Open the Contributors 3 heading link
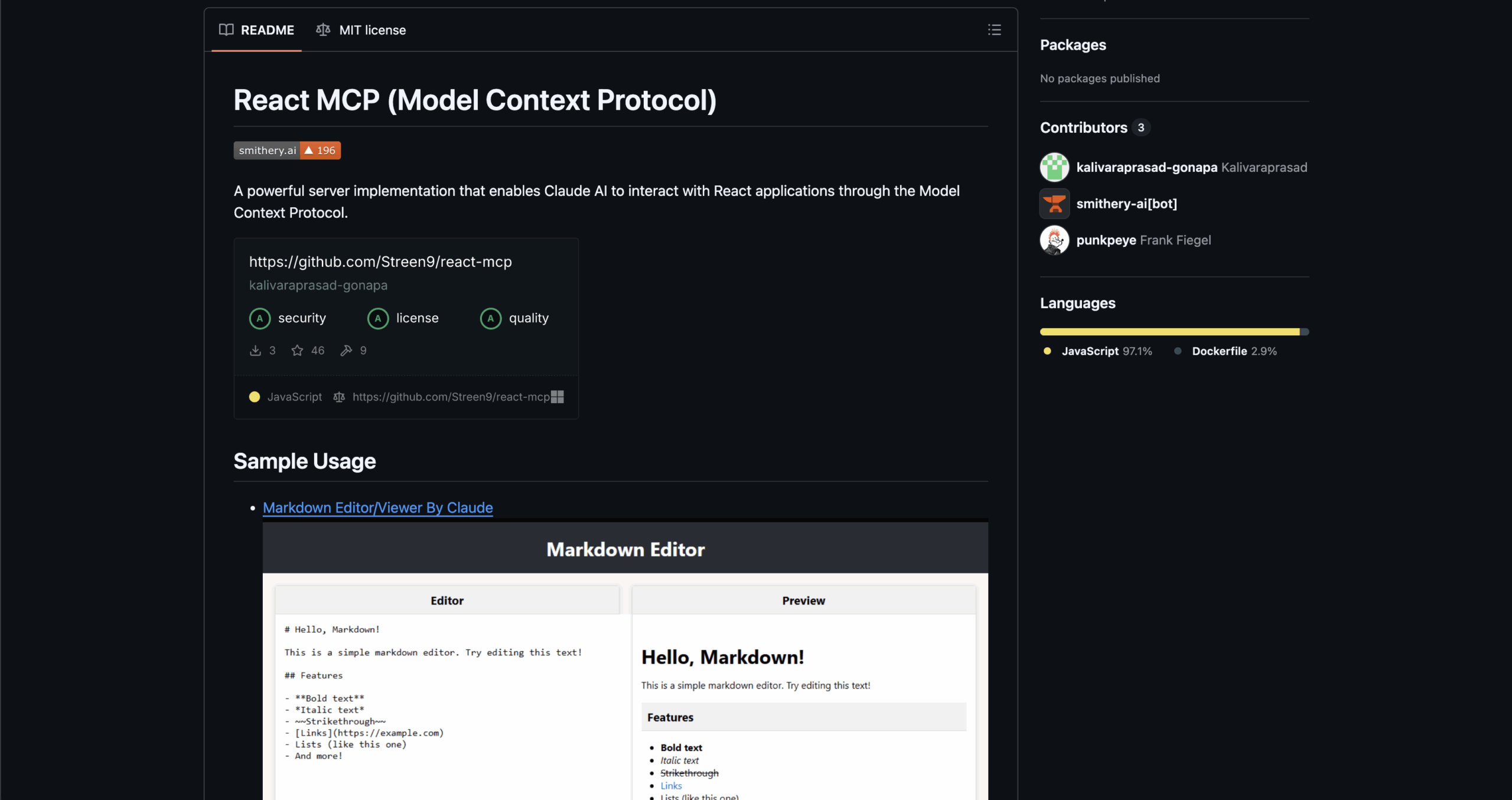The height and width of the screenshot is (800, 1512). [x=1084, y=128]
